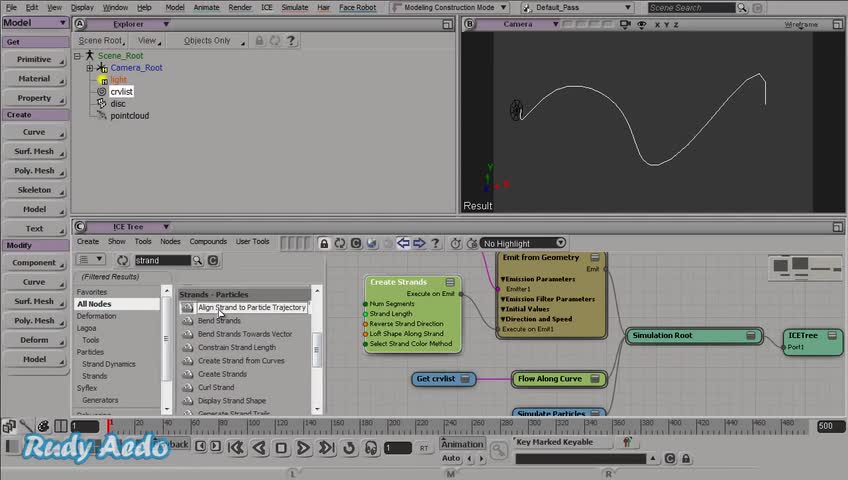Expand the Camera_Root node

[90, 68]
